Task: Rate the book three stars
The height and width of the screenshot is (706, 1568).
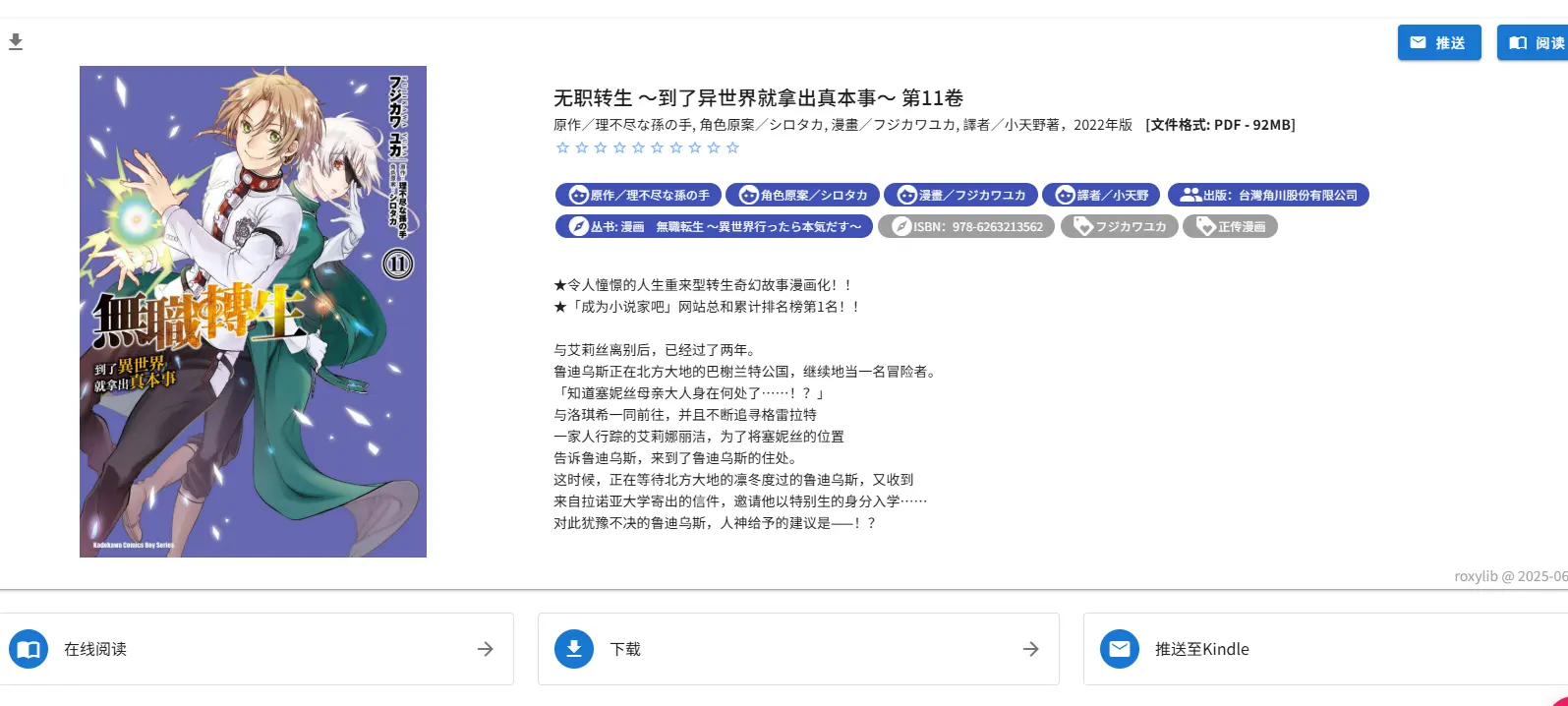Action: (x=601, y=147)
